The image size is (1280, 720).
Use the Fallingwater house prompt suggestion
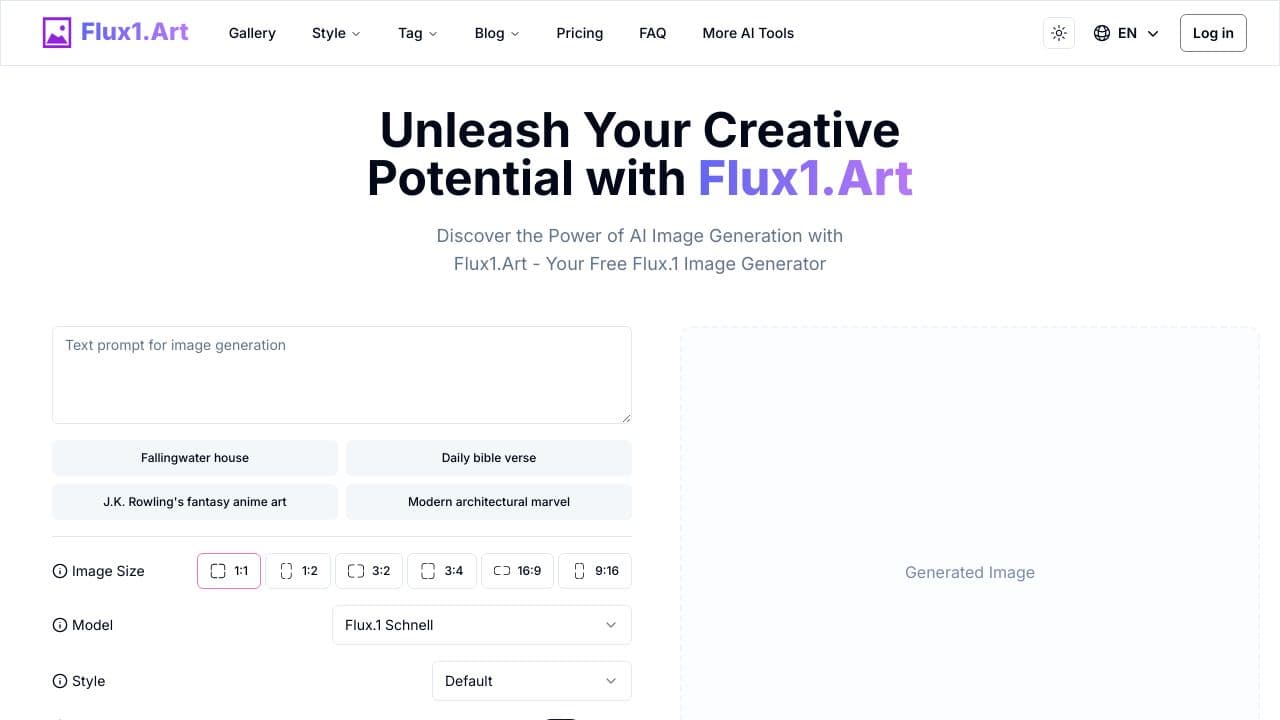pos(195,458)
